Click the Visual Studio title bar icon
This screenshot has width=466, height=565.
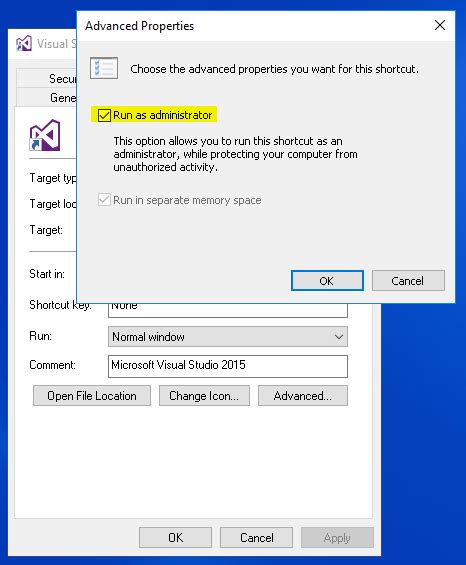tap(24, 44)
